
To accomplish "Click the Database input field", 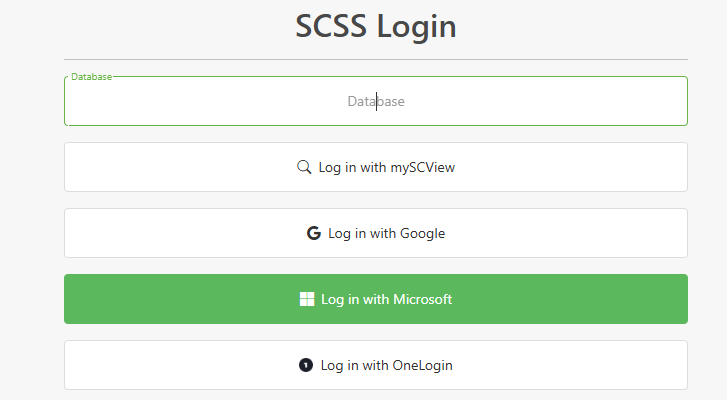I will [x=376, y=101].
